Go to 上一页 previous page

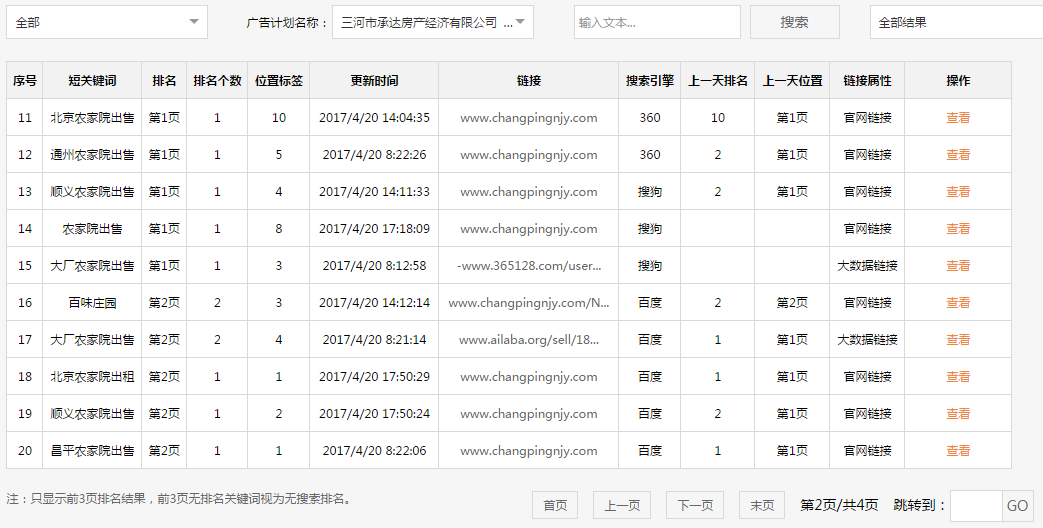coord(622,505)
